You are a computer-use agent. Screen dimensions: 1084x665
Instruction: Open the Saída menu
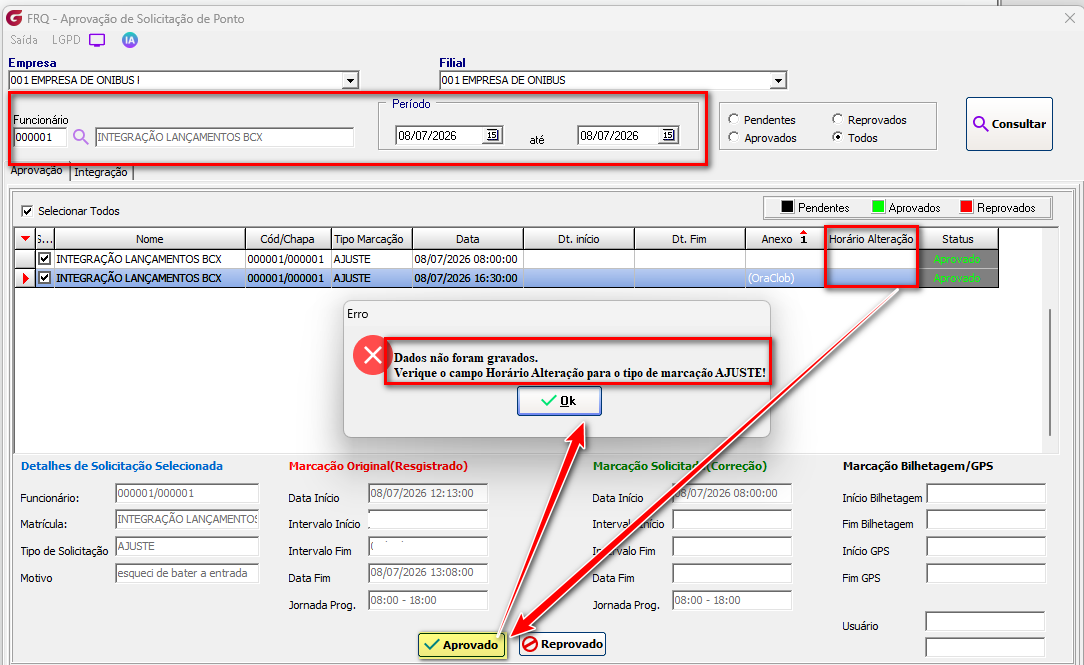click(24, 40)
